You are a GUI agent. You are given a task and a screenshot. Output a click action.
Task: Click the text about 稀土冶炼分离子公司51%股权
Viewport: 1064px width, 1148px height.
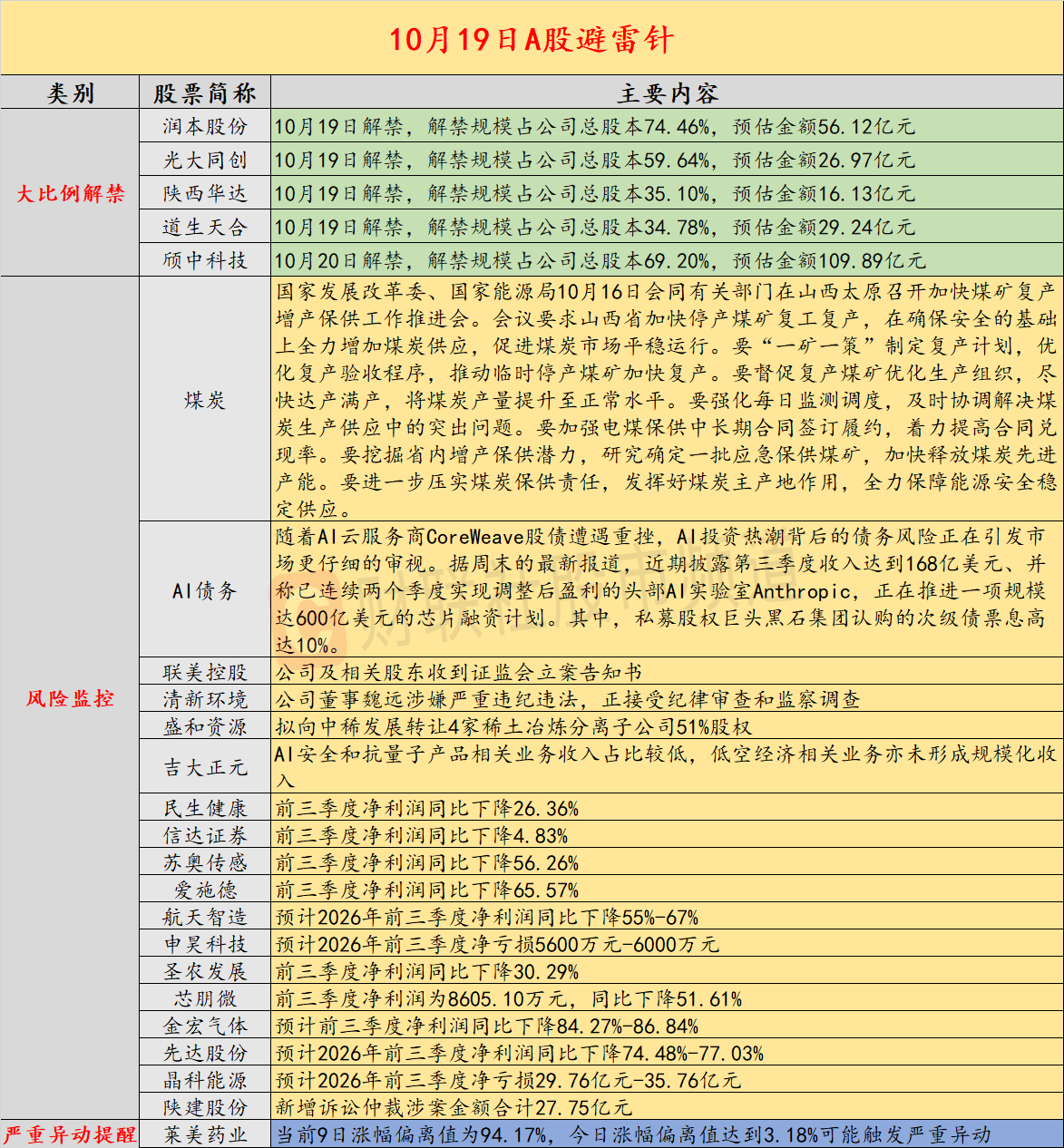click(x=513, y=726)
